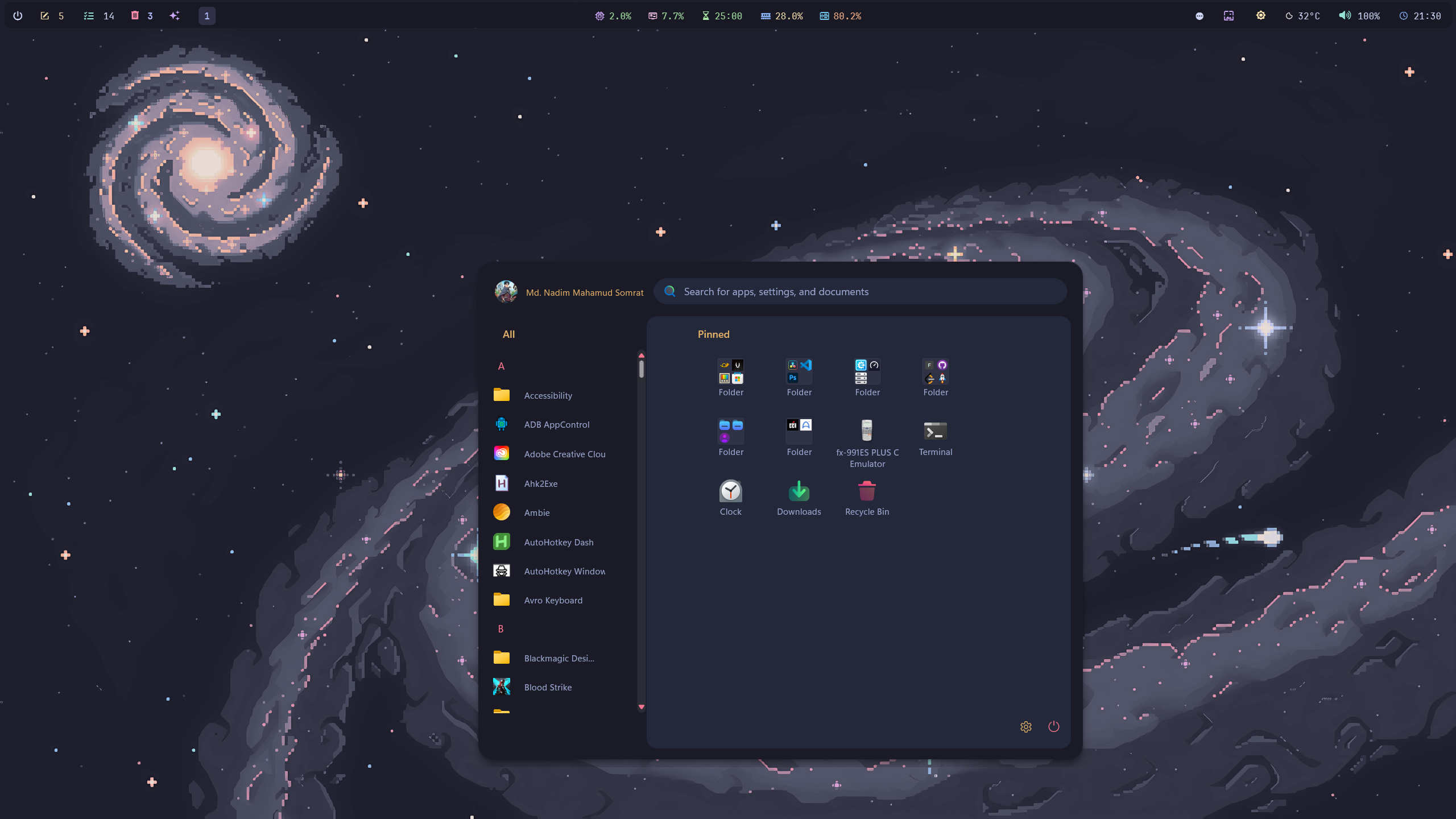Switch to workspace 1 in the top bar

click(x=207, y=16)
